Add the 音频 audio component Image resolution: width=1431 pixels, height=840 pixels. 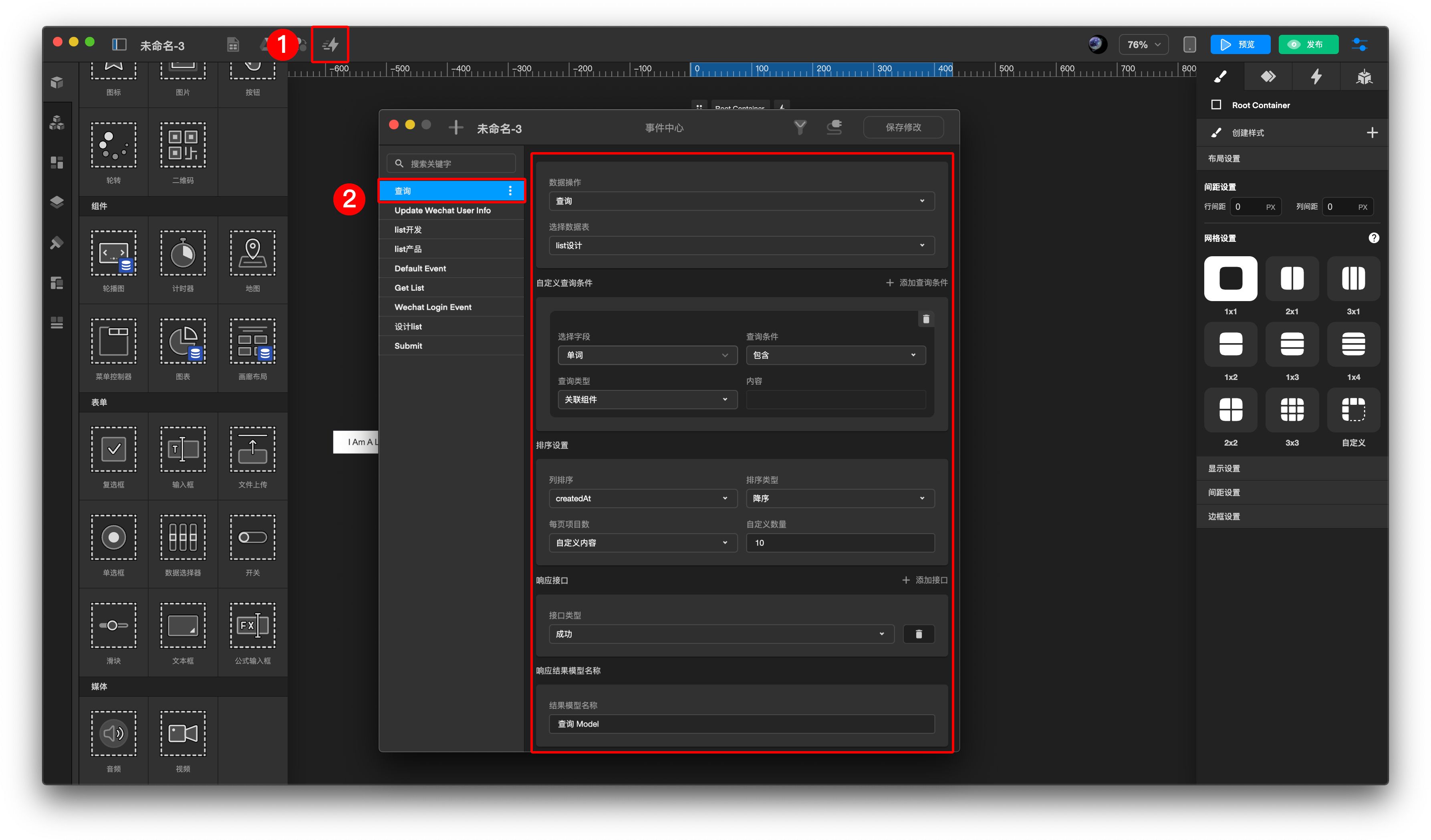(113, 733)
